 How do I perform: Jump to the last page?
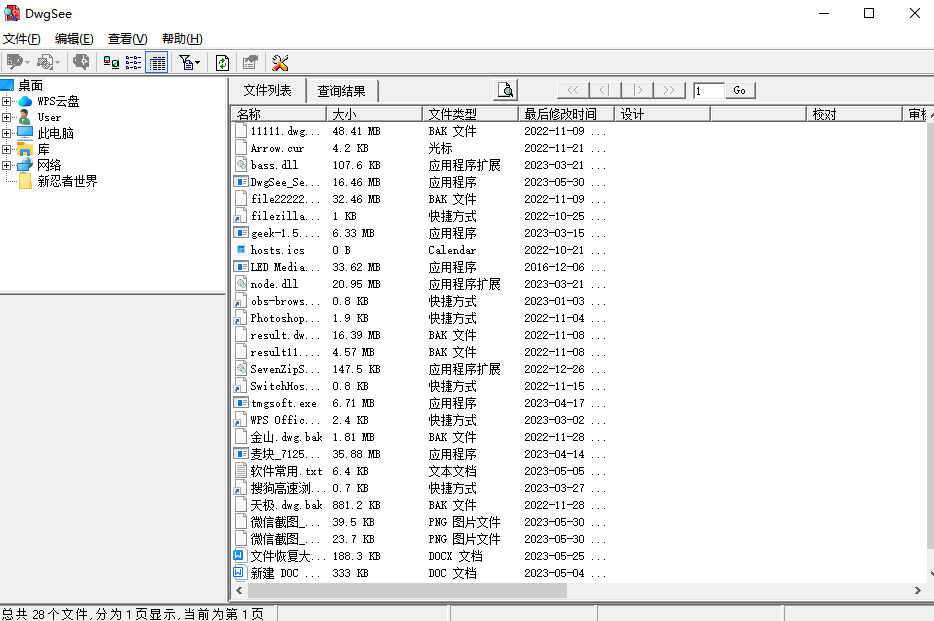[x=670, y=90]
